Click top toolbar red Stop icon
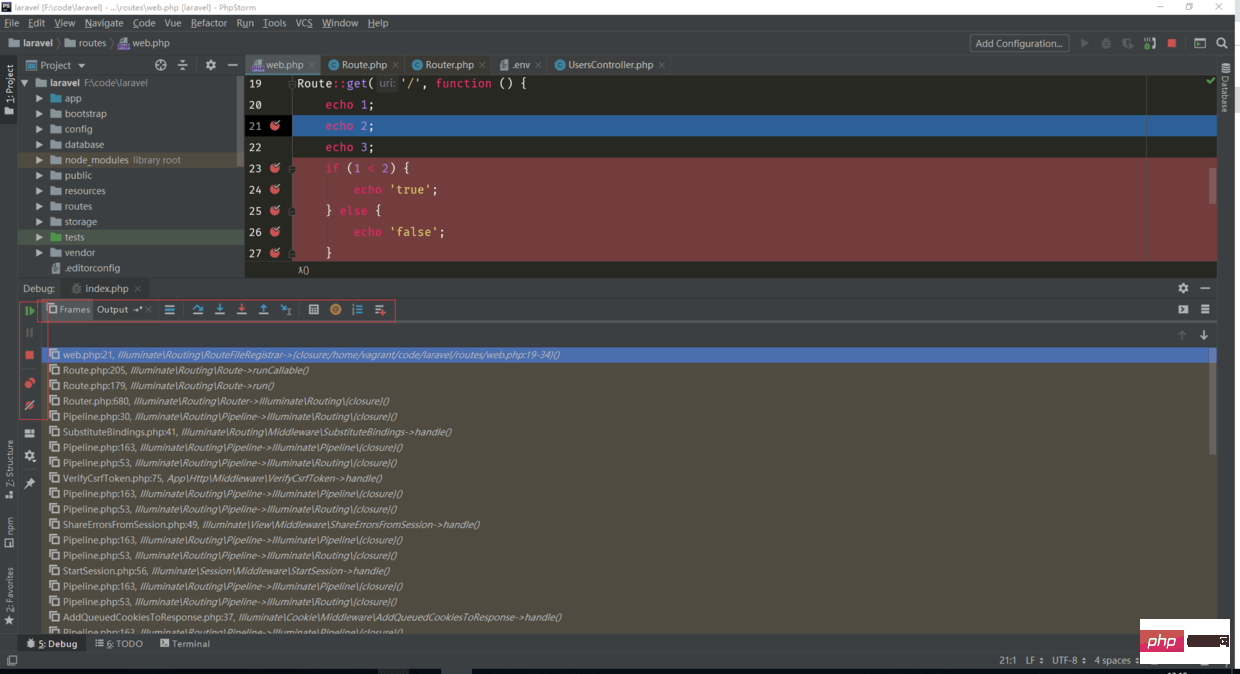 coord(1172,43)
